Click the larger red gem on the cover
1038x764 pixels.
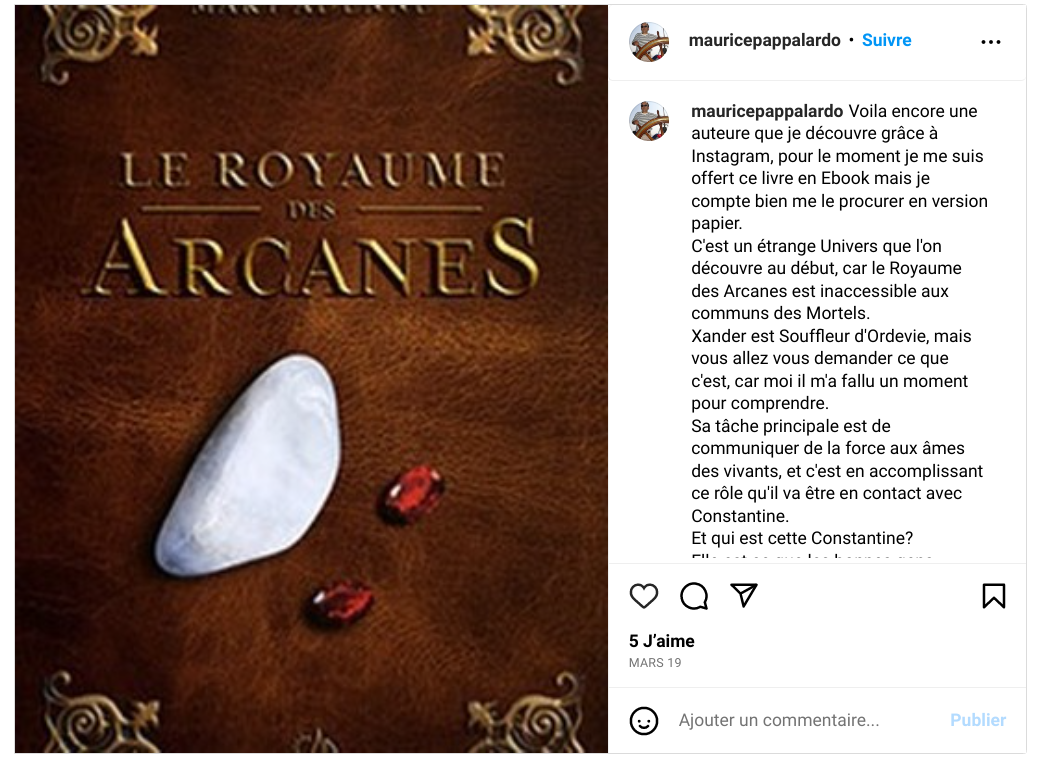413,495
